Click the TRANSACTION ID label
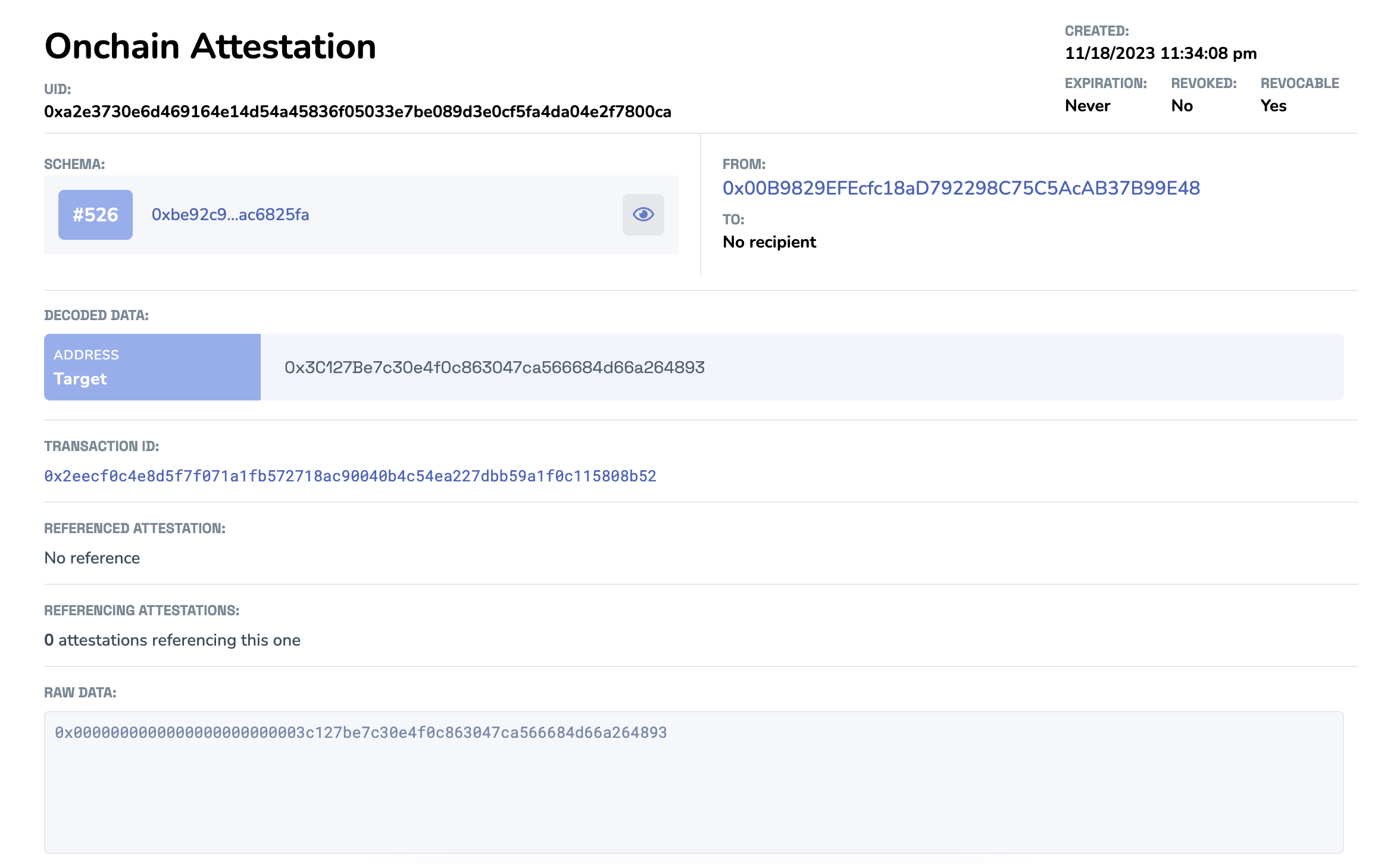 (102, 446)
